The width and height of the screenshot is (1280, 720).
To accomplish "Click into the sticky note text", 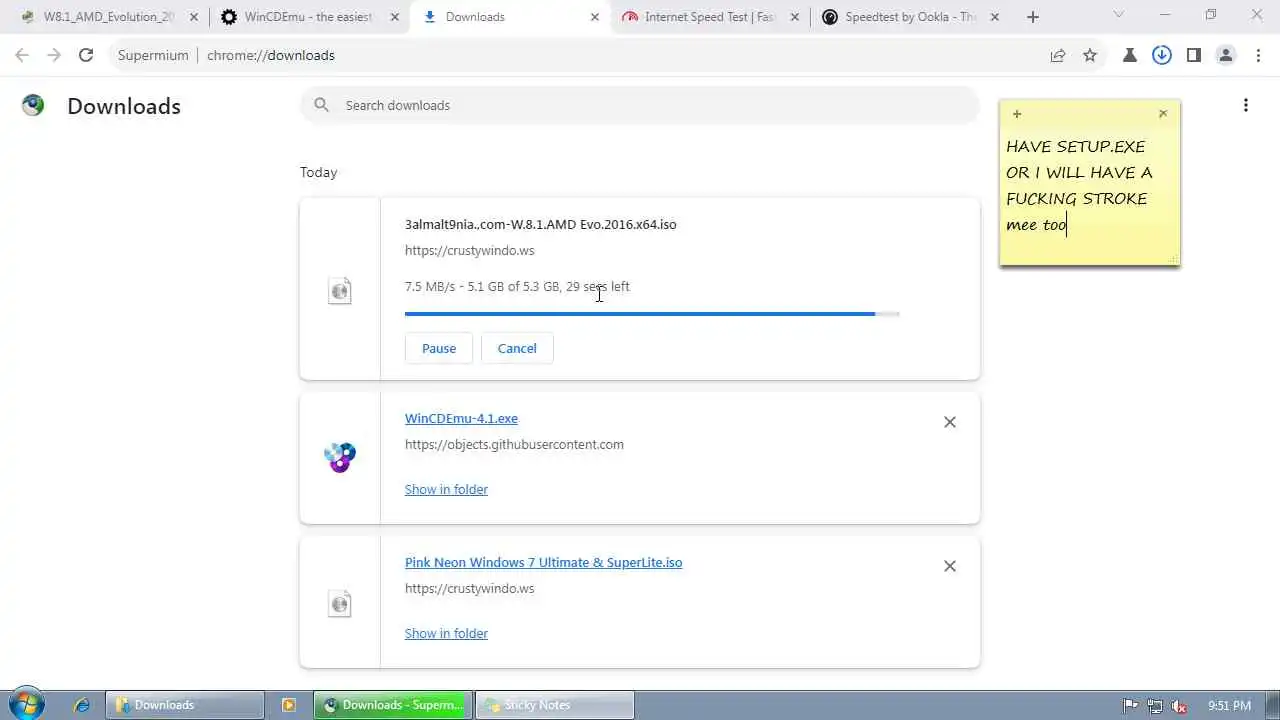I will pyautogui.click(x=1089, y=186).
